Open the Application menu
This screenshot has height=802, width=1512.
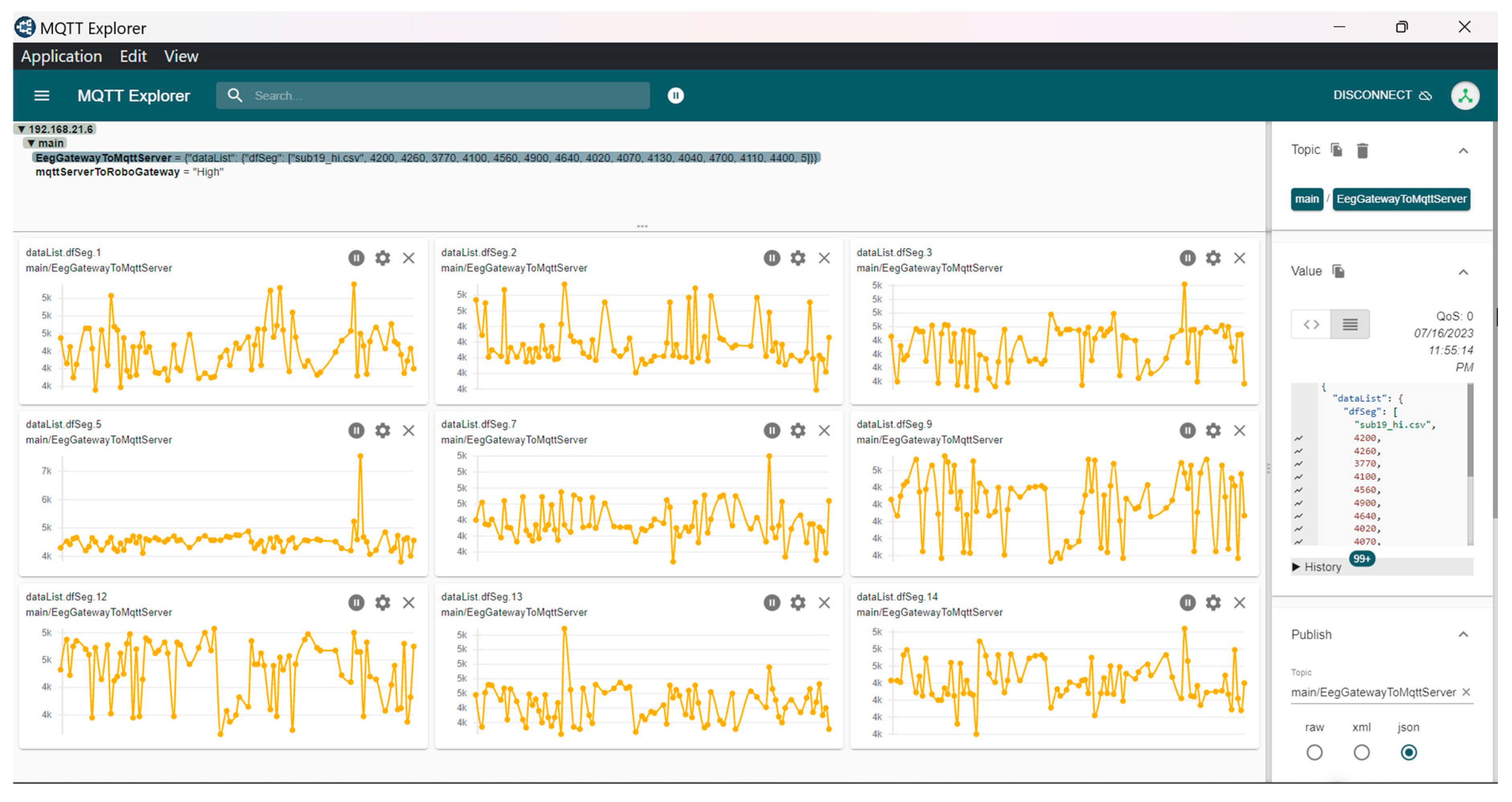[61, 56]
